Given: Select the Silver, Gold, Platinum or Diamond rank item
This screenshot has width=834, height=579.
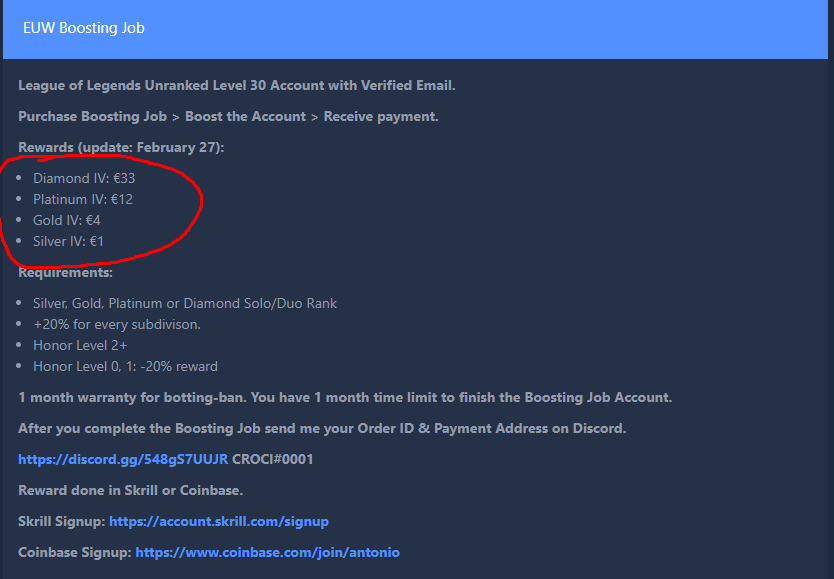Looking at the screenshot, I should pyautogui.click(x=185, y=304).
